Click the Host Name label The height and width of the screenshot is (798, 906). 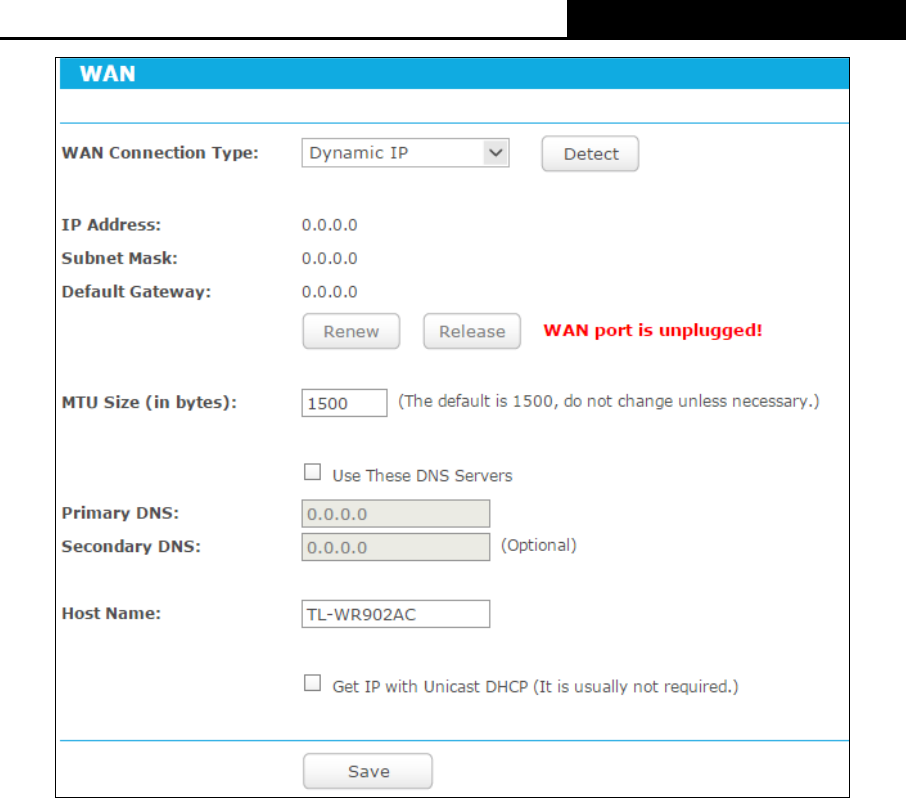(x=112, y=613)
